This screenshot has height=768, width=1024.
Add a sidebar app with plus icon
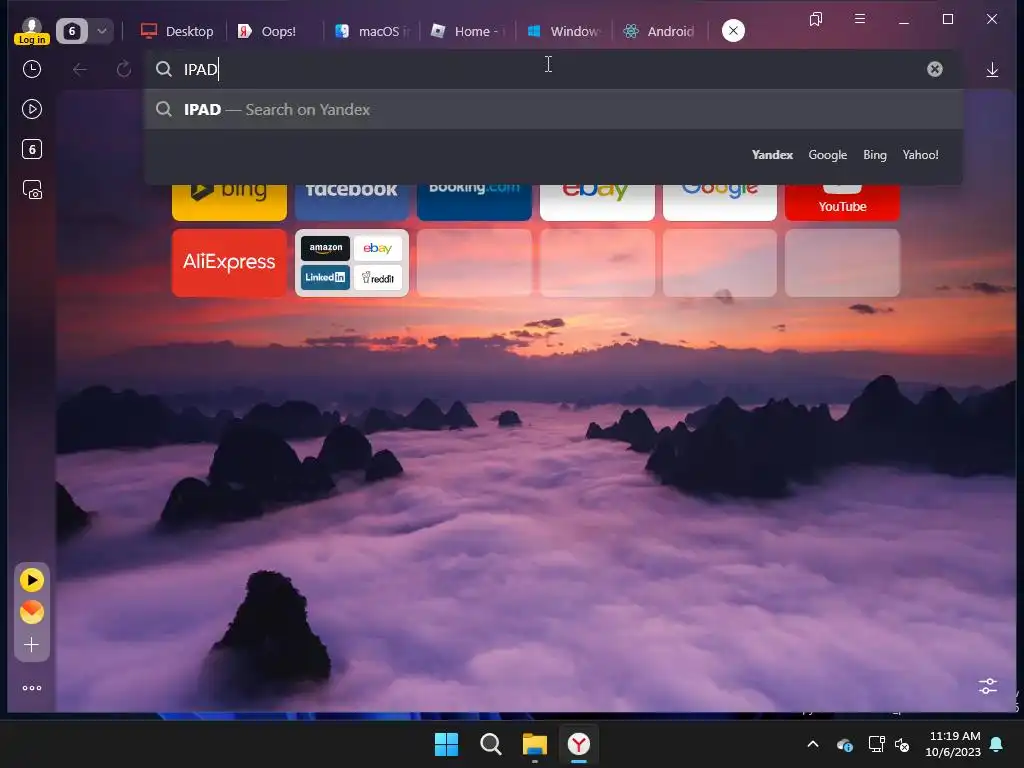(31, 645)
